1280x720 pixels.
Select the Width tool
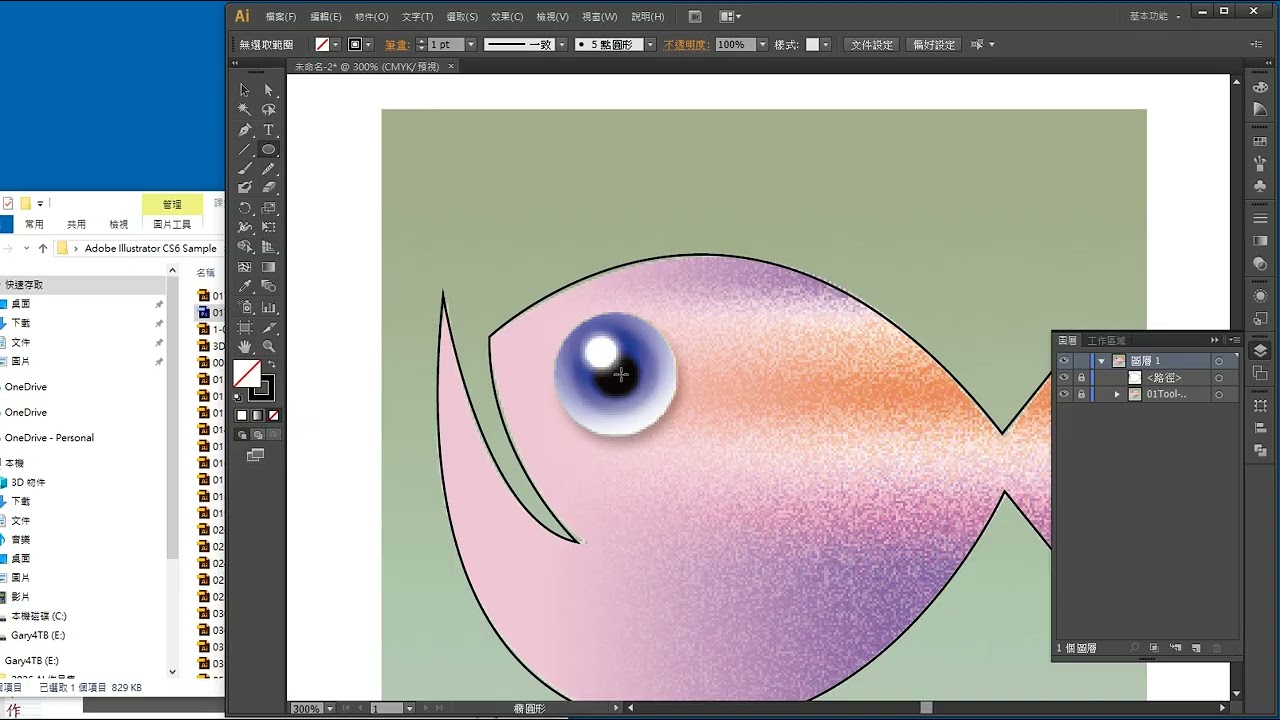(245, 227)
